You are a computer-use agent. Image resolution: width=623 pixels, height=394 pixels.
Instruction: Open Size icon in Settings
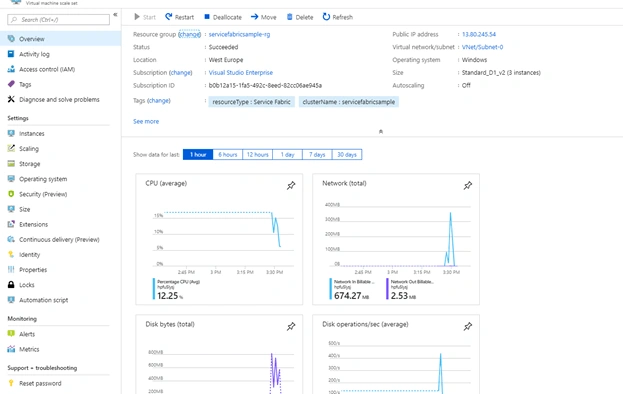click(11, 209)
